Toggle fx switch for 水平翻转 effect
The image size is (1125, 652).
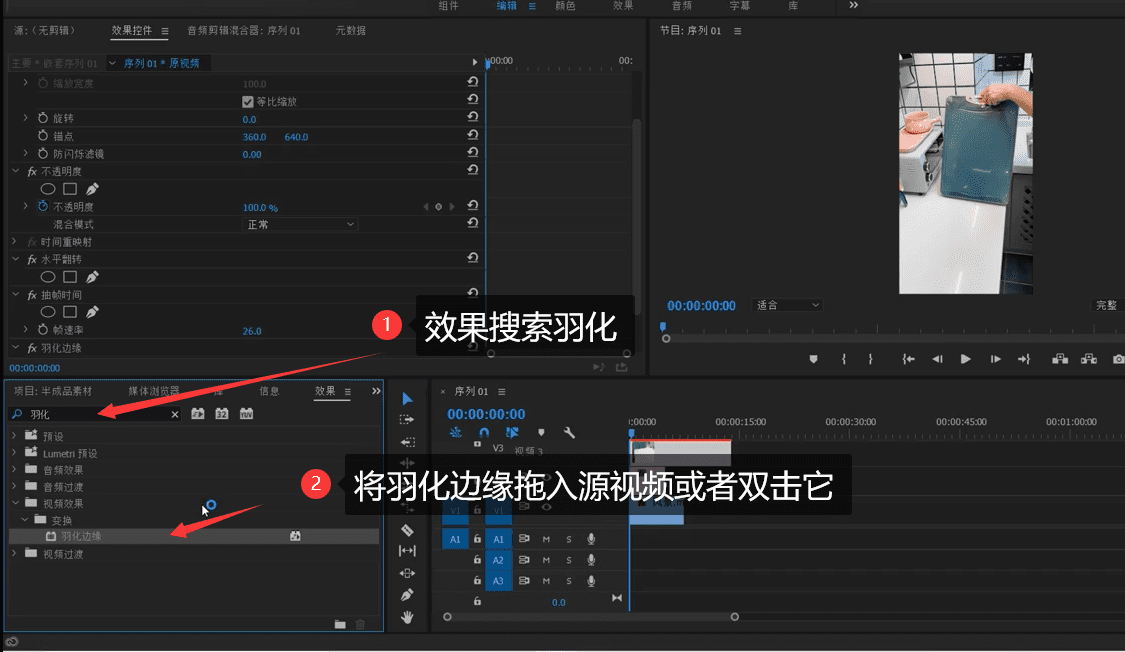[32, 260]
